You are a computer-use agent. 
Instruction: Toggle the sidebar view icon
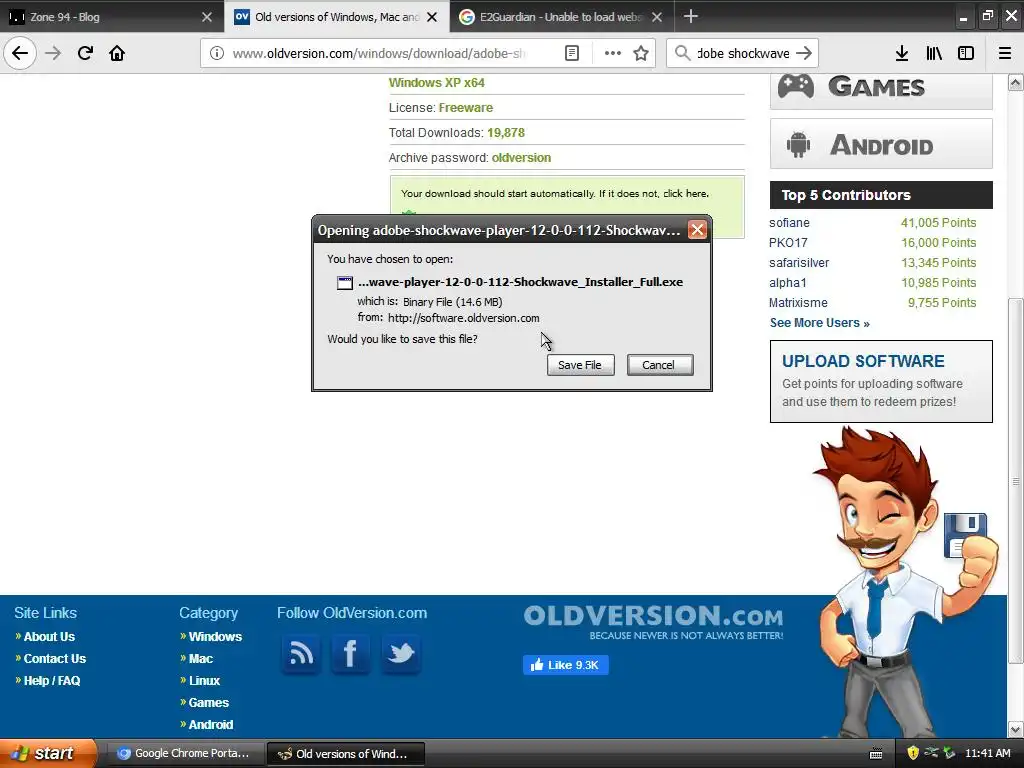click(x=966, y=53)
